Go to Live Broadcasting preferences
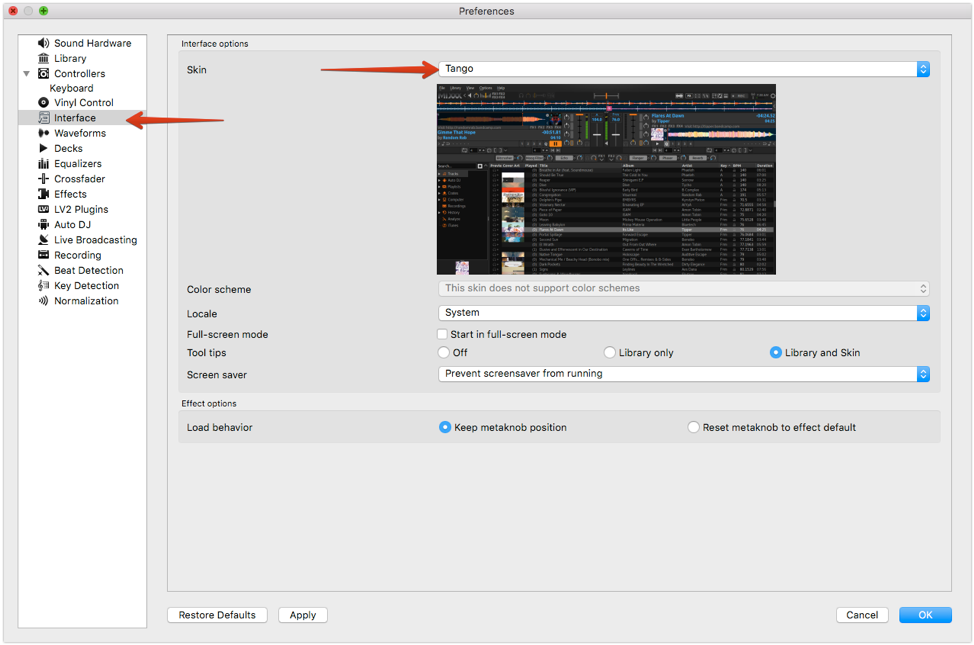Viewport: 974px width, 645px height. [x=96, y=240]
